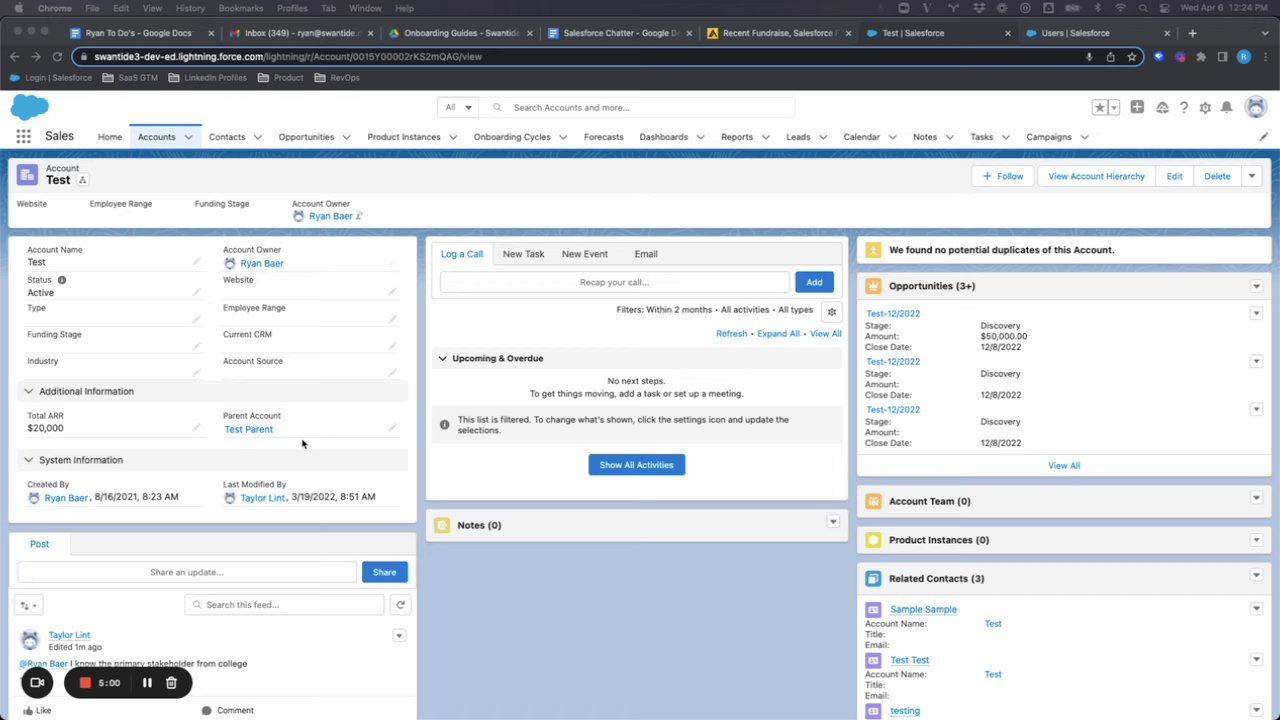Viewport: 1280px width, 720px height.
Task: Bookmark this page with Chrome star
Action: tap(1131, 57)
